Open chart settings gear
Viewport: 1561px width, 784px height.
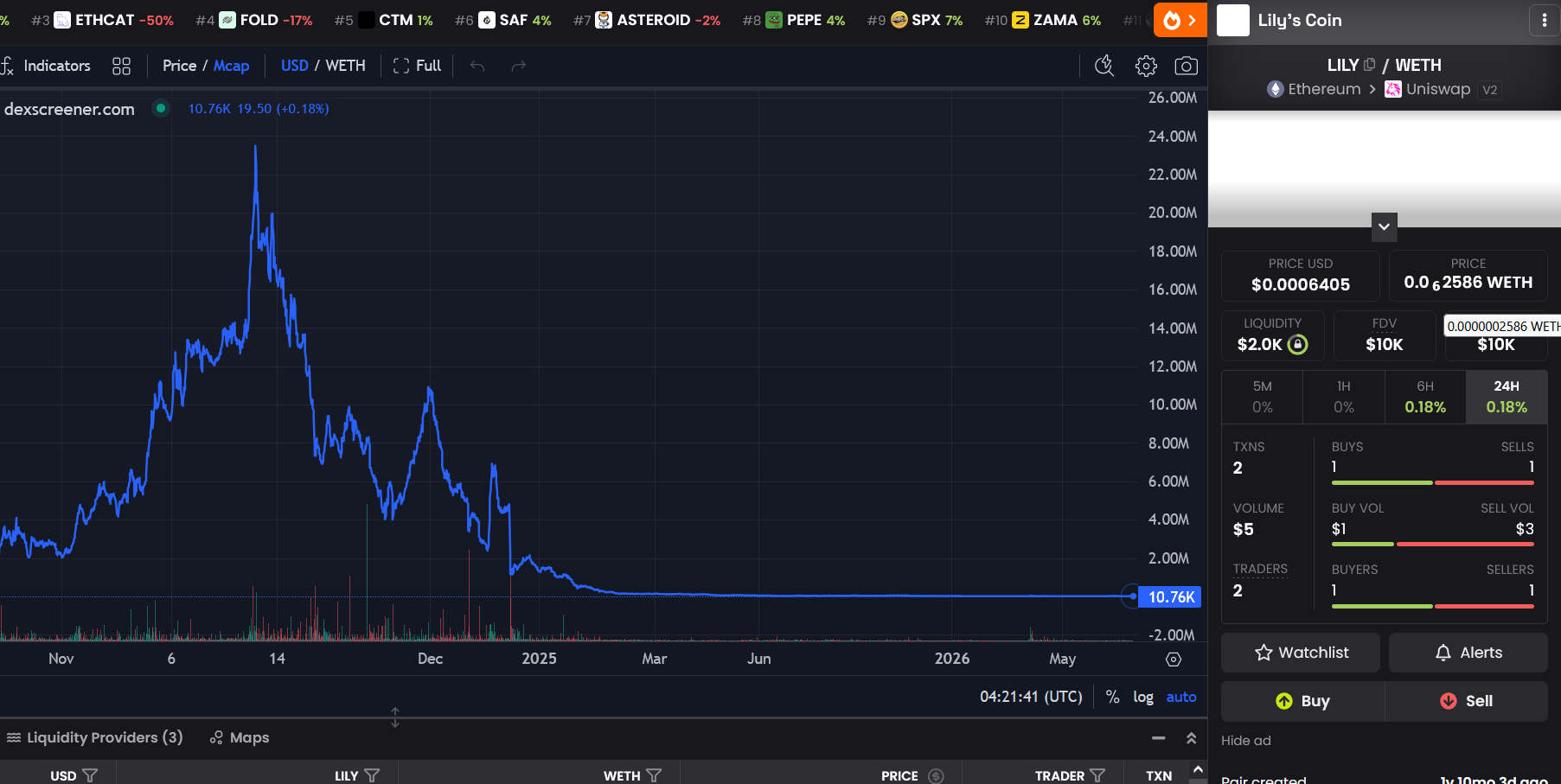(x=1146, y=66)
